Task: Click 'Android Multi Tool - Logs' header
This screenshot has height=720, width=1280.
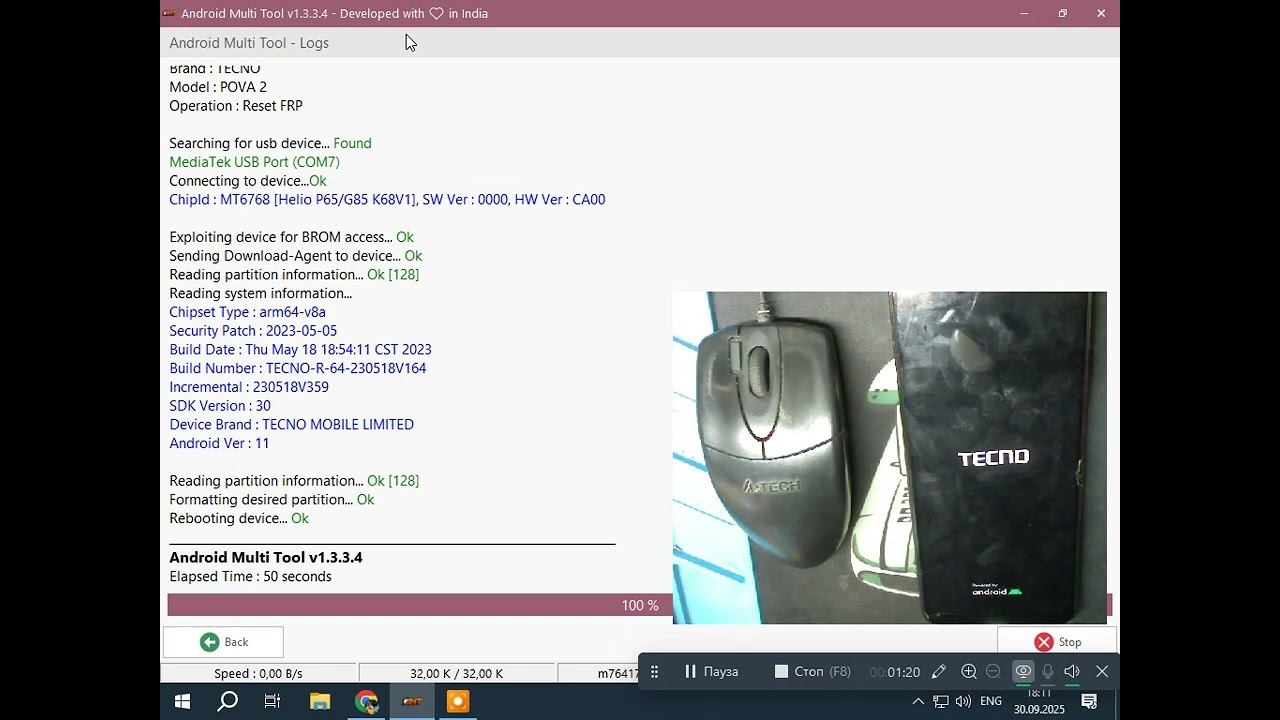Action: 249,43
